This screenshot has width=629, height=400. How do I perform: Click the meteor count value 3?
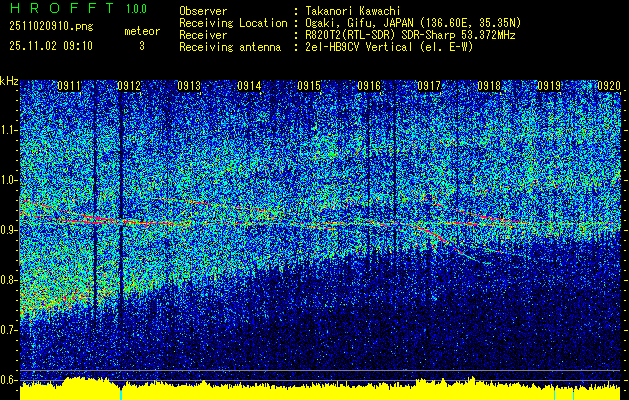(142, 46)
